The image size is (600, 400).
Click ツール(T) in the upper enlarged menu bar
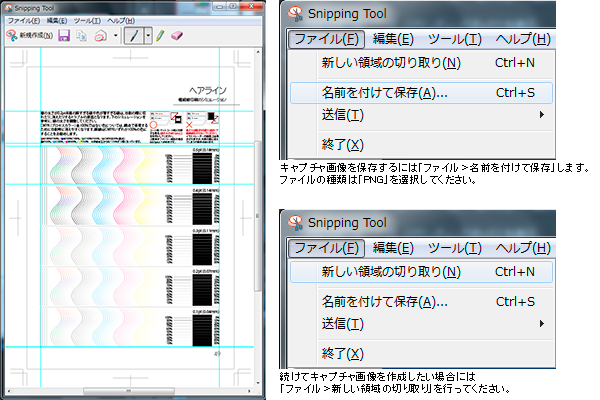tap(455, 39)
